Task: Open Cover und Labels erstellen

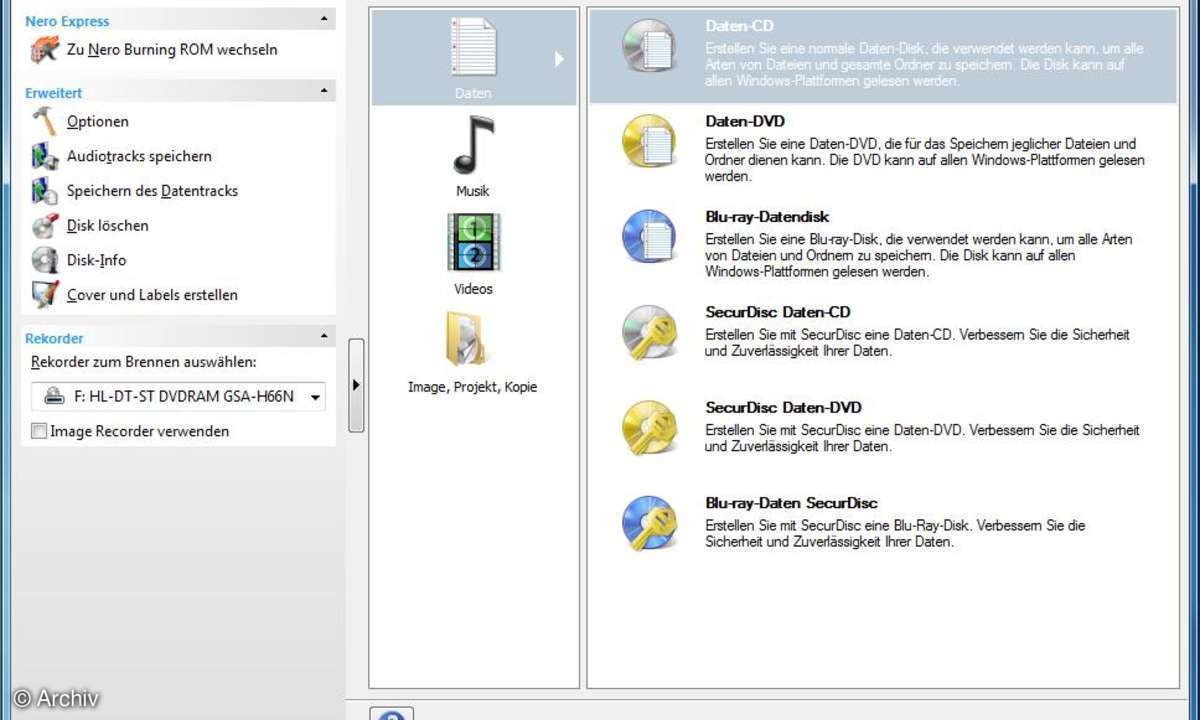Action: tap(152, 295)
